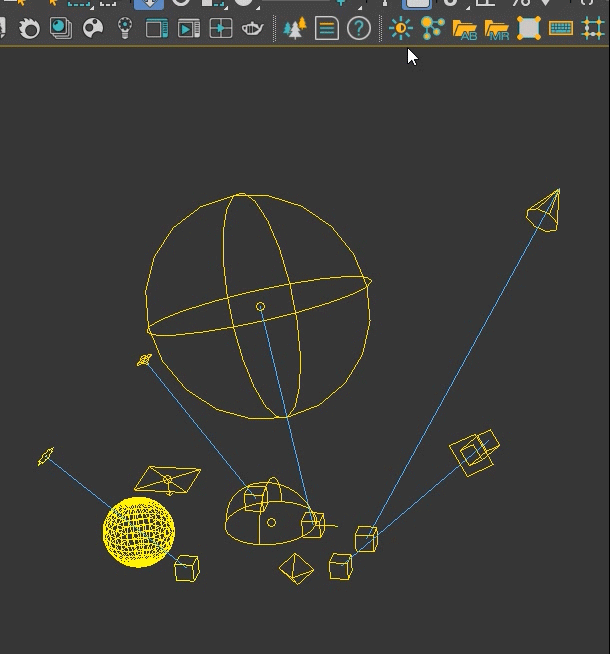Open the lined list document icon
Screen dimensions: 610x654
(x=326, y=28)
